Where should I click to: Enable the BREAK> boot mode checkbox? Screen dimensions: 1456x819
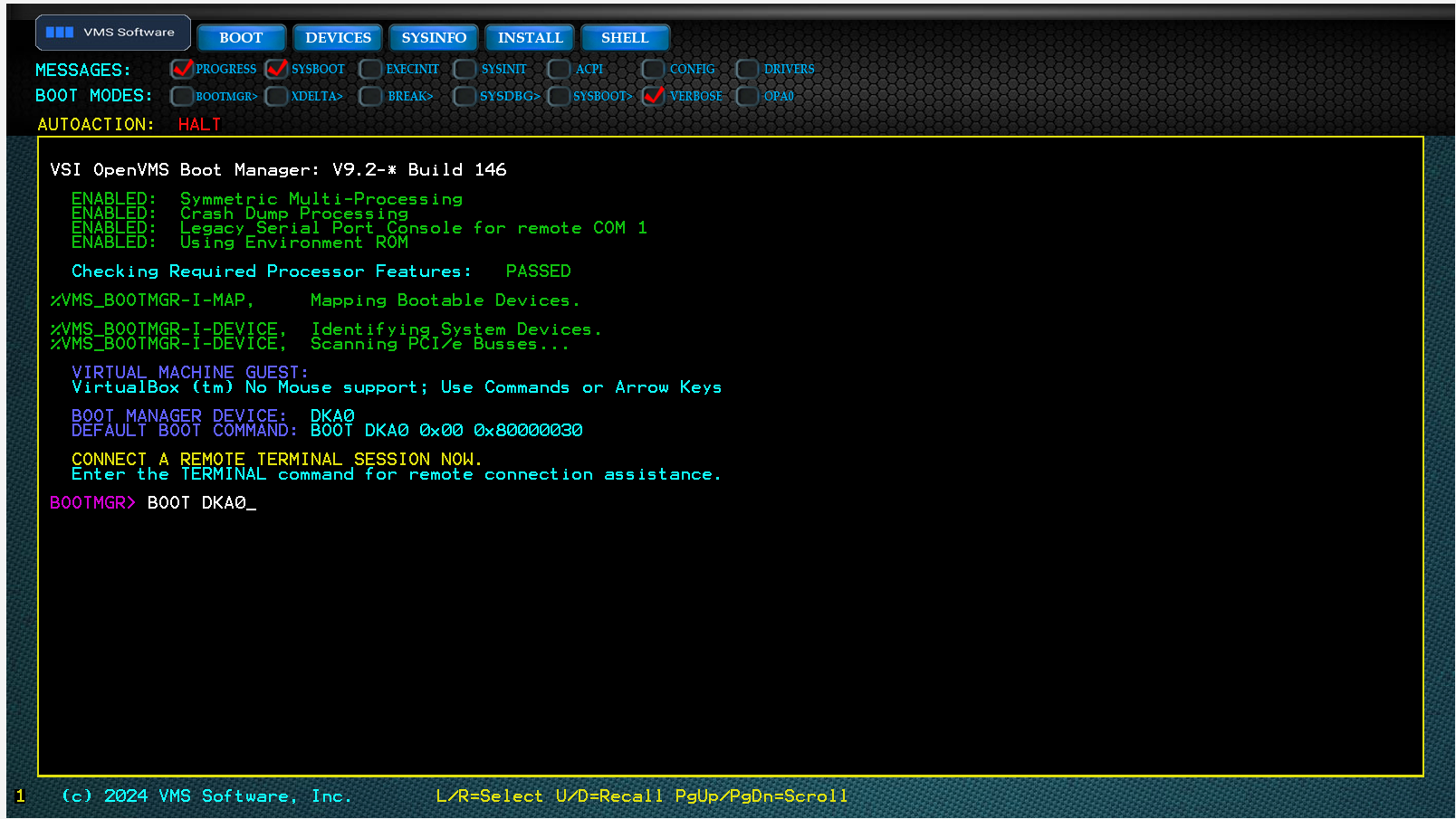(x=370, y=96)
